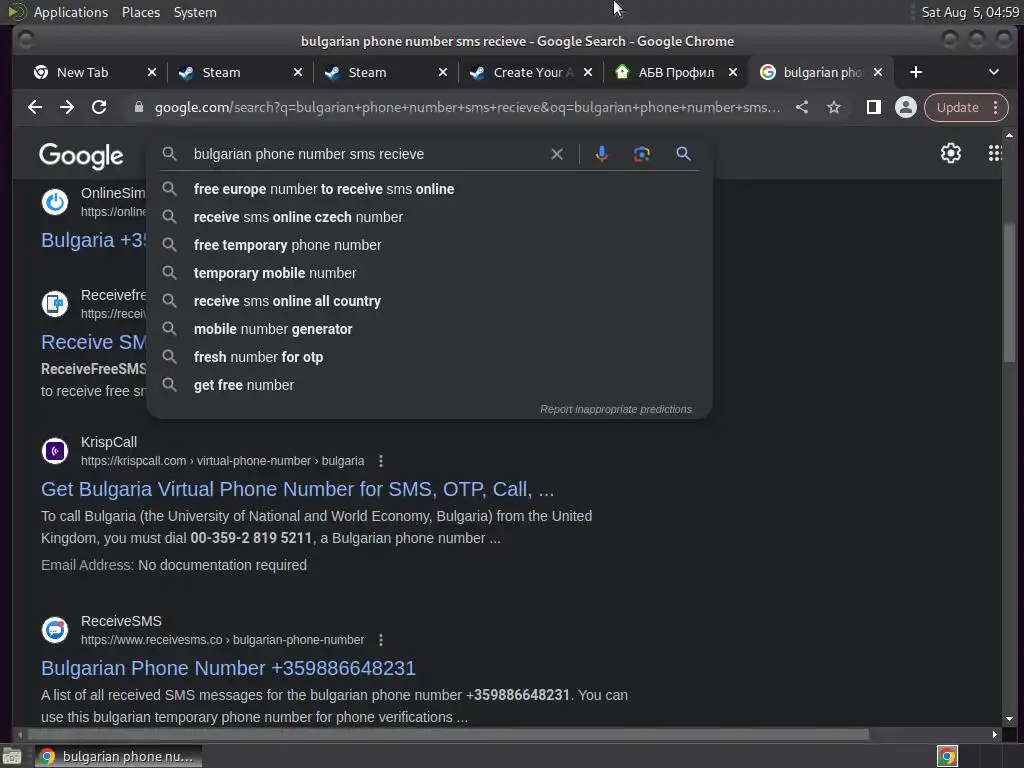The height and width of the screenshot is (768, 1024).
Task: Switch to the New Tab tab
Action: tap(82, 72)
